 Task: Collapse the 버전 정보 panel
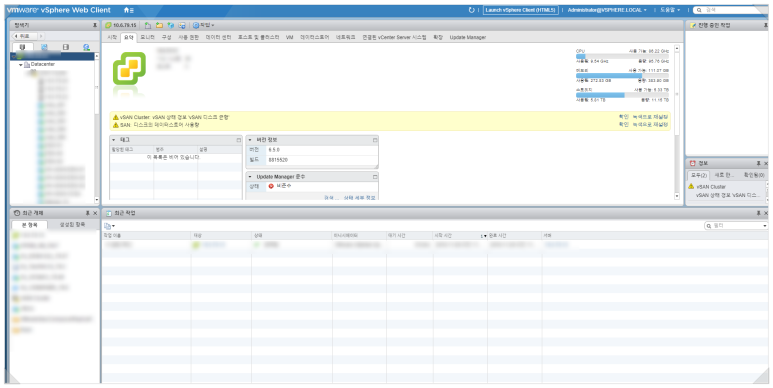coord(250,140)
